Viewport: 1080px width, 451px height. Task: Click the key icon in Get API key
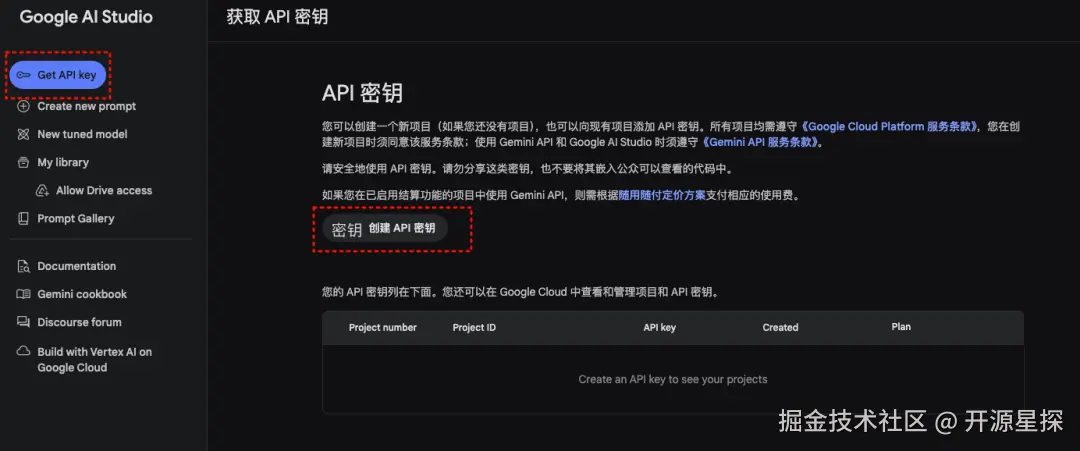[x=23, y=75]
